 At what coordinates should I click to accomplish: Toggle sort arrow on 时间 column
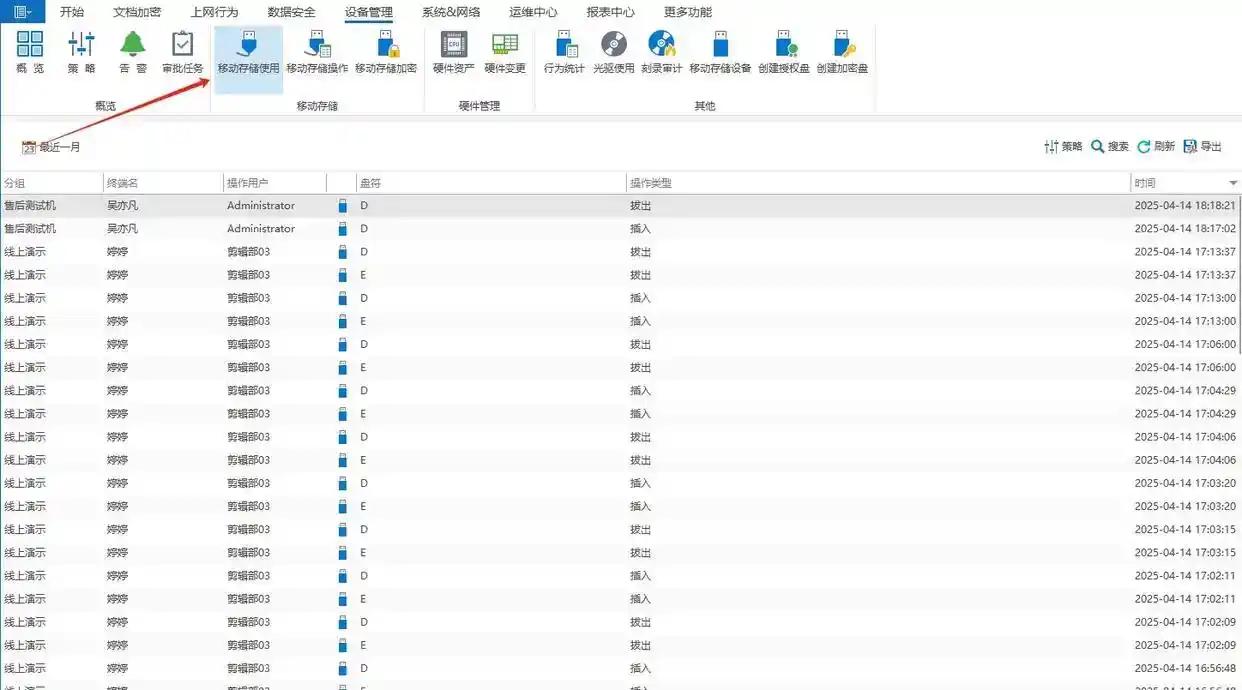pos(1233,183)
